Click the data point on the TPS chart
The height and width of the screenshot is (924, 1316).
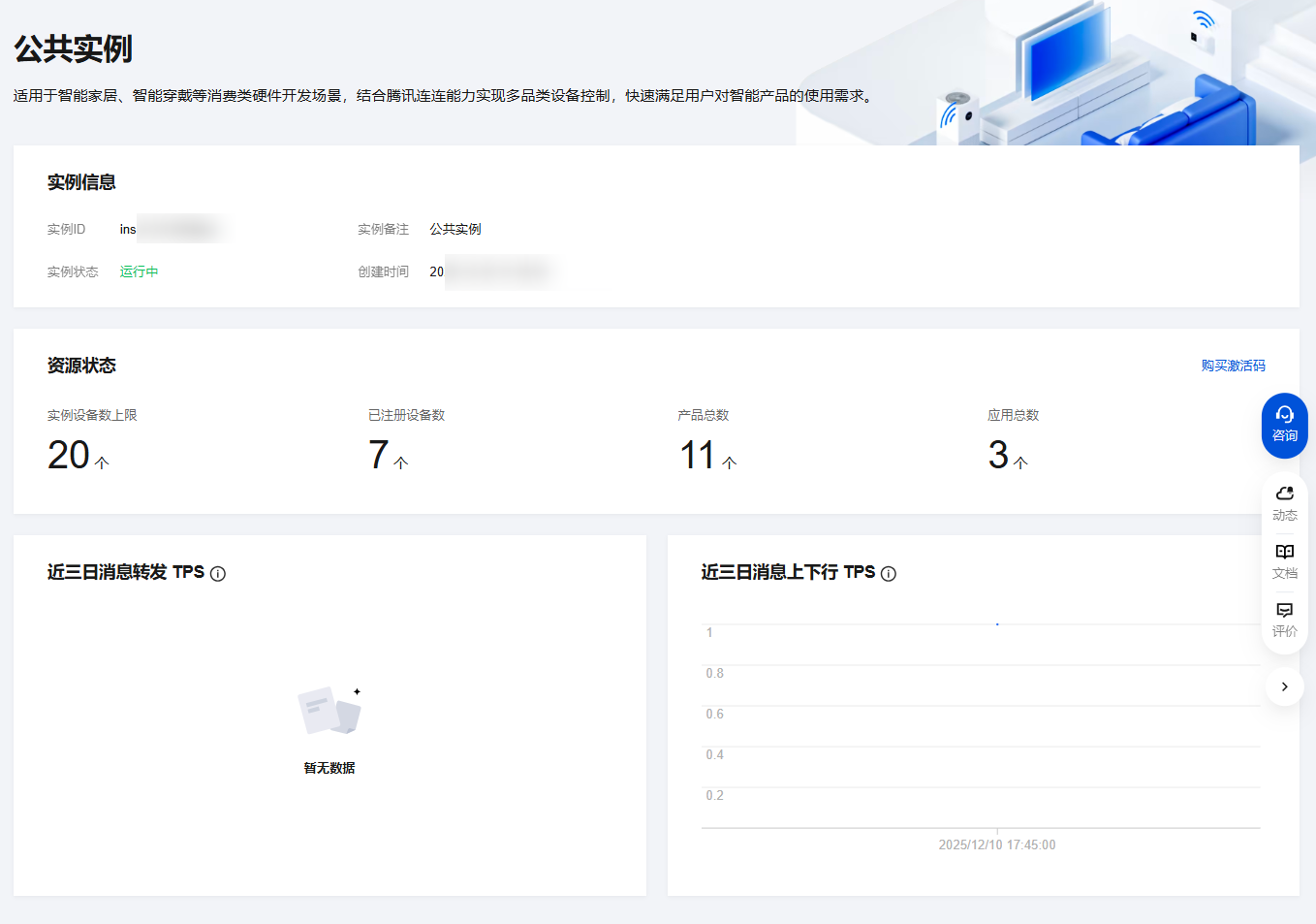tap(997, 624)
